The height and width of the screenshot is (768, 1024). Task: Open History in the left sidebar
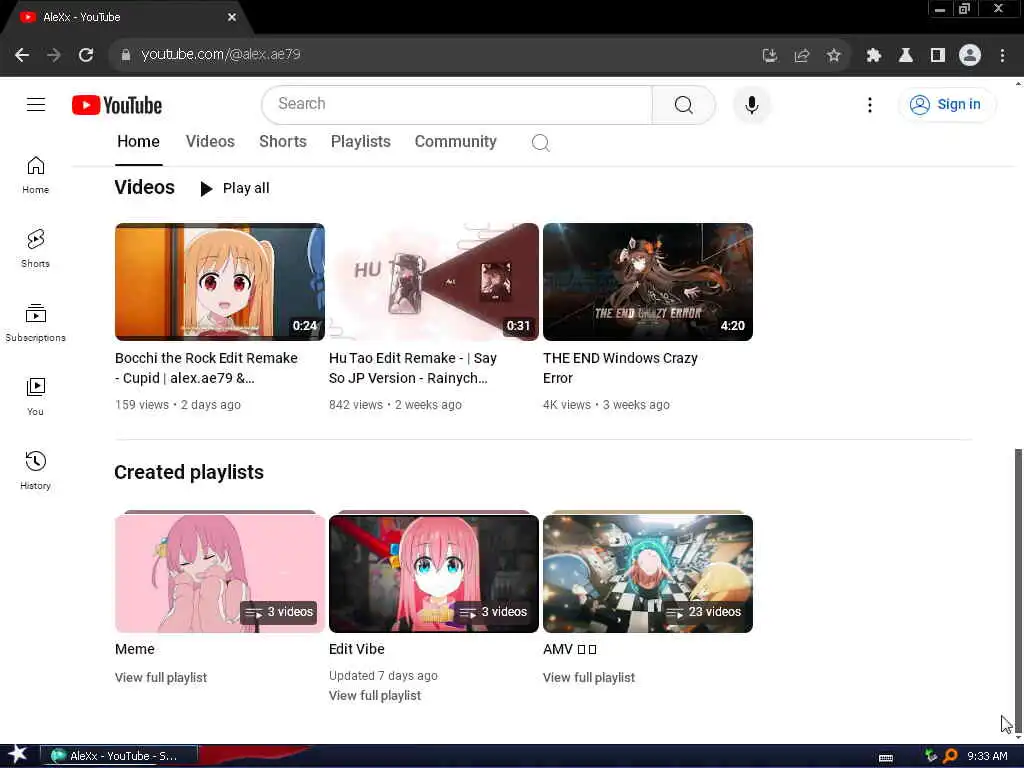point(35,470)
